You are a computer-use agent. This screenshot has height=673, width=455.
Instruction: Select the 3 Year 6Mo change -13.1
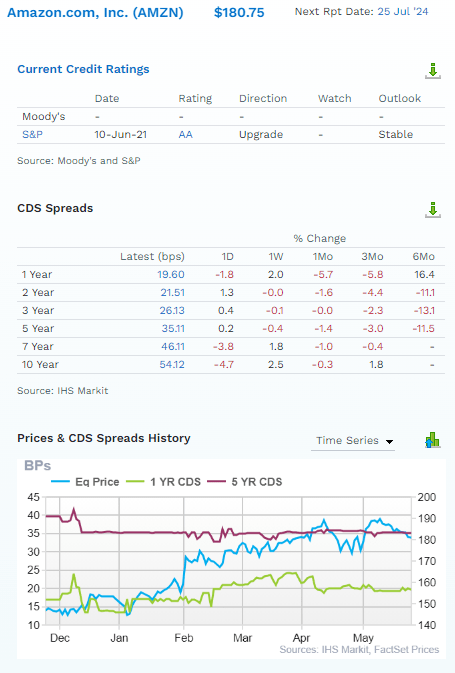[x=424, y=310]
